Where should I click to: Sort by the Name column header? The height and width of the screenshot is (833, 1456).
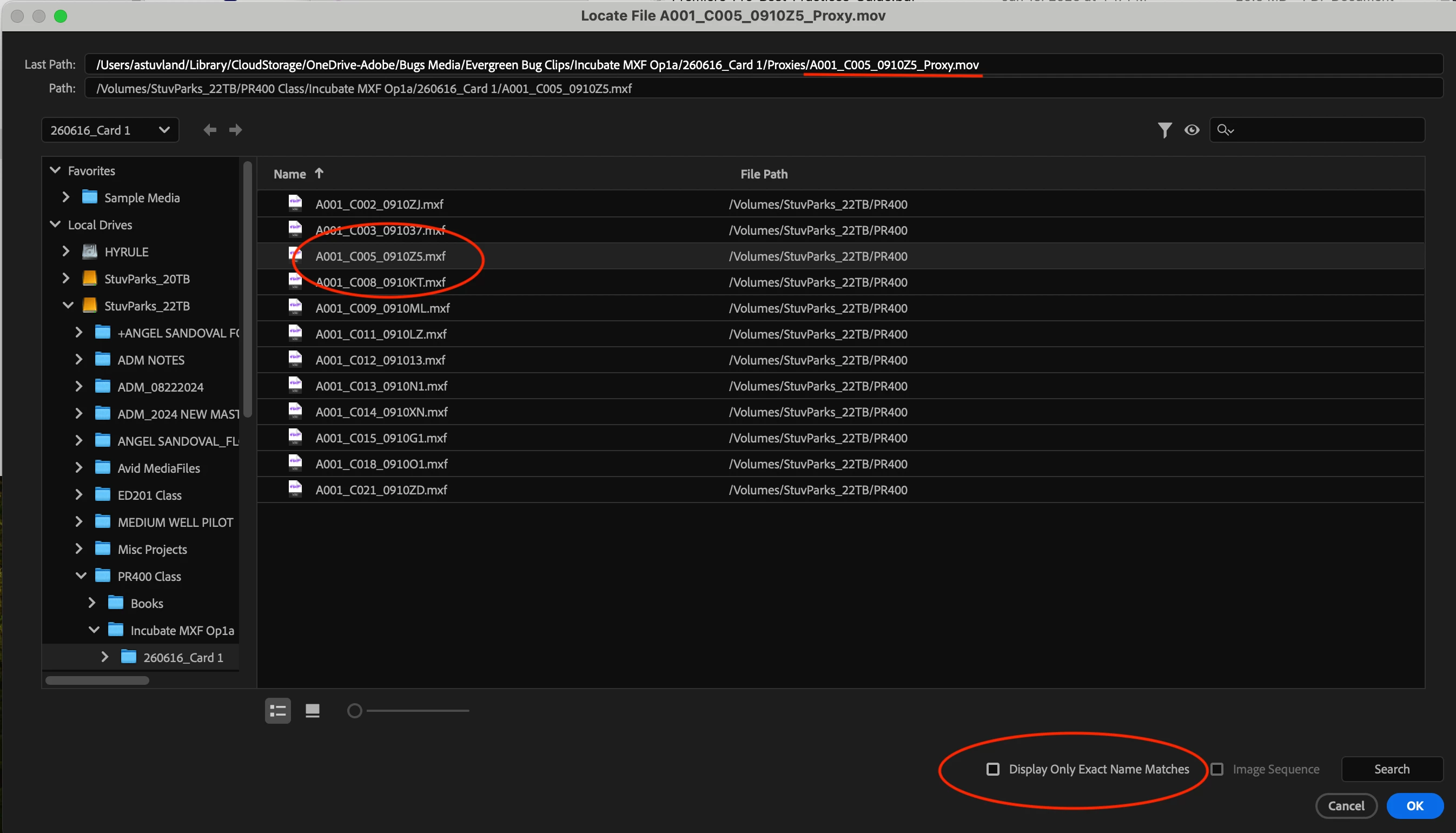289,174
